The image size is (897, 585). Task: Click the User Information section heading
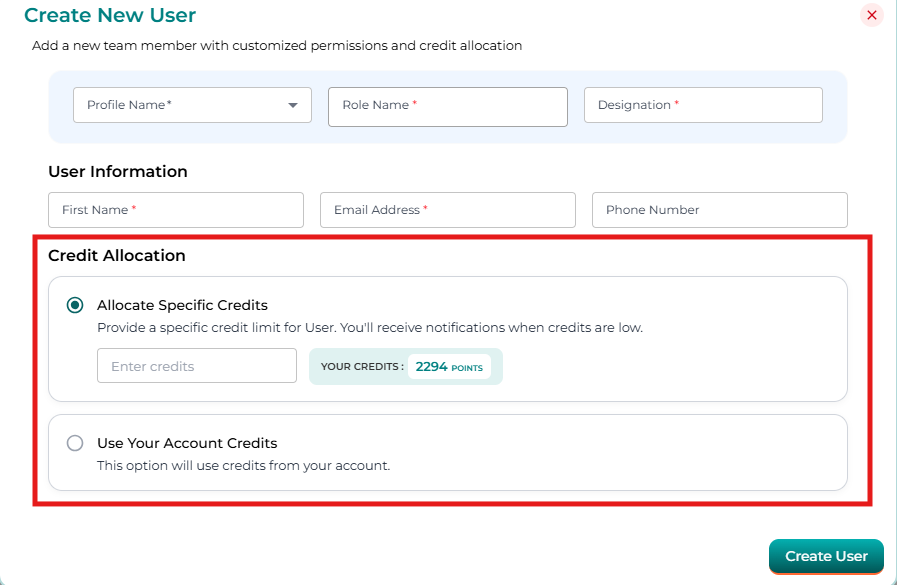(118, 172)
